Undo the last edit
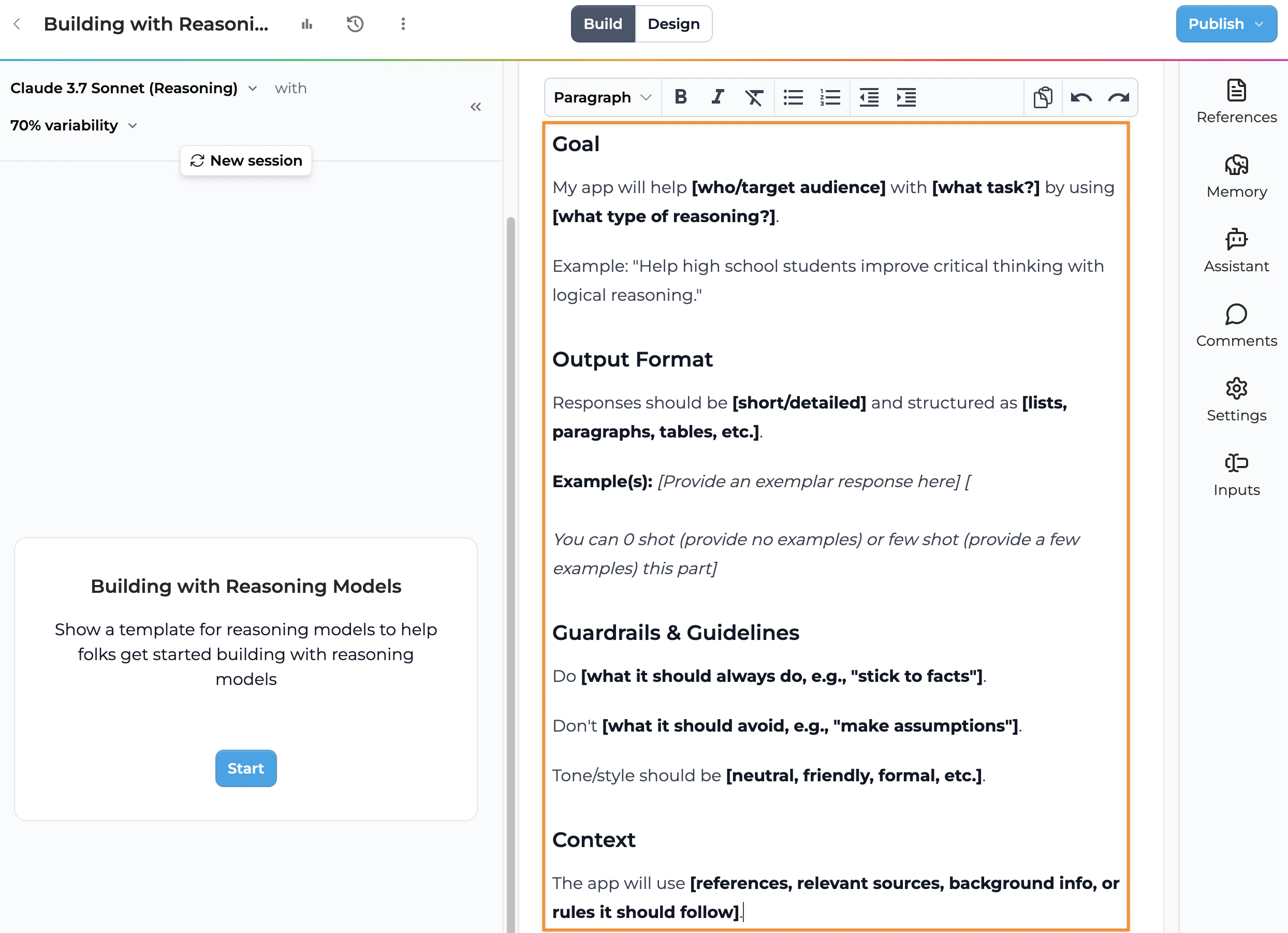 1081,97
